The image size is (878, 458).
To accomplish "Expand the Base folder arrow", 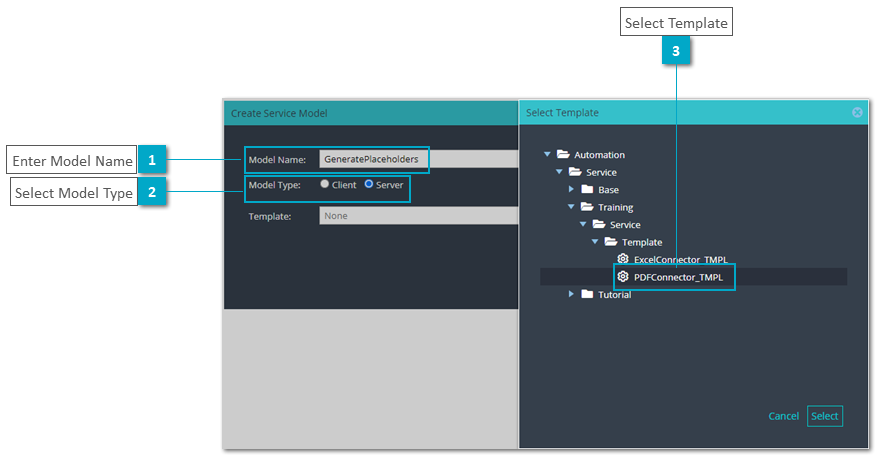I will coord(571,189).
